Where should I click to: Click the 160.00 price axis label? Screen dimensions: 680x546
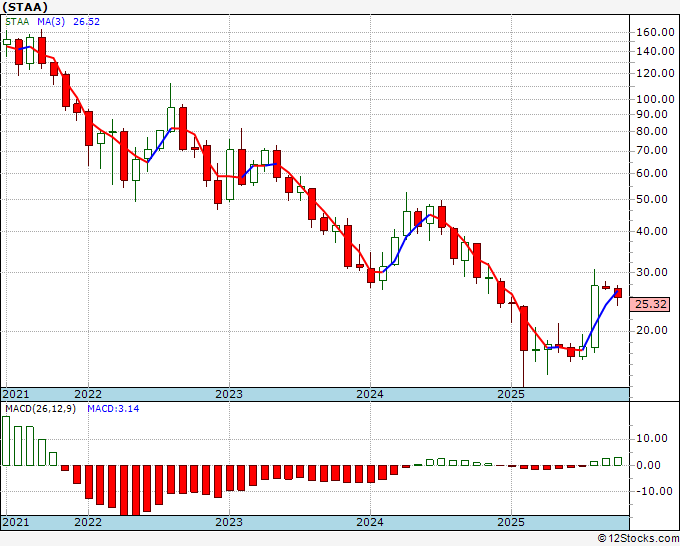tap(655, 32)
